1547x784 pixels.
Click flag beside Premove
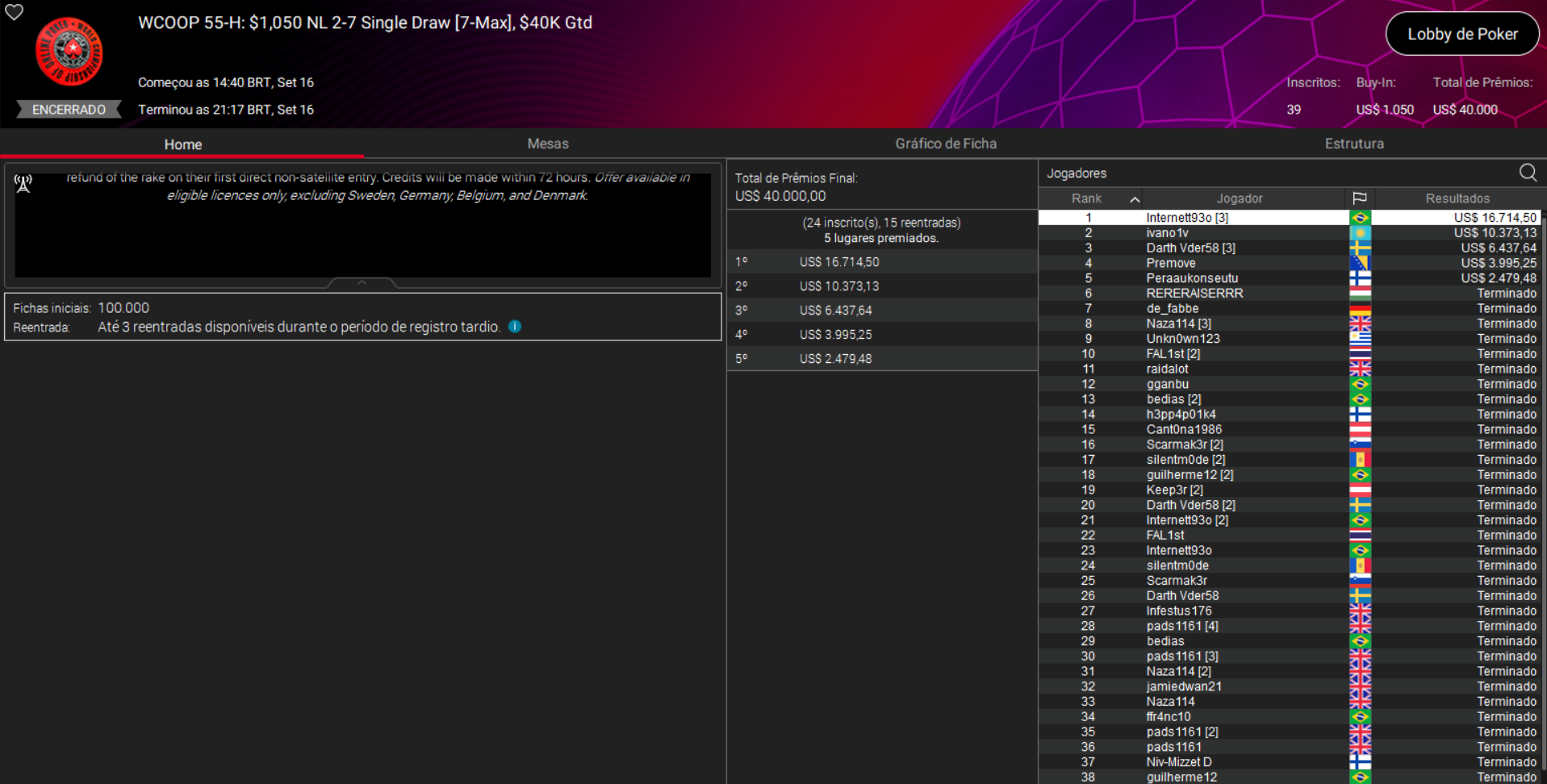pyautogui.click(x=1360, y=263)
